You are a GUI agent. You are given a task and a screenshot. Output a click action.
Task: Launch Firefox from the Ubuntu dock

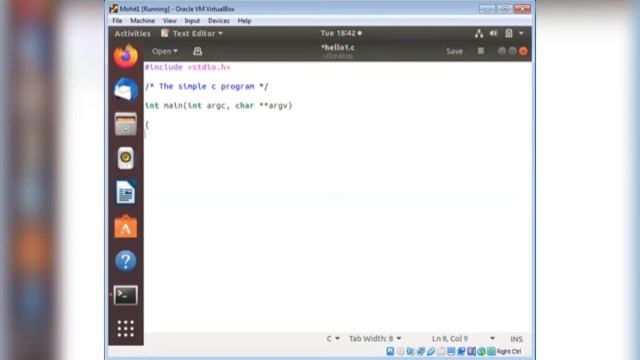pos(126,56)
